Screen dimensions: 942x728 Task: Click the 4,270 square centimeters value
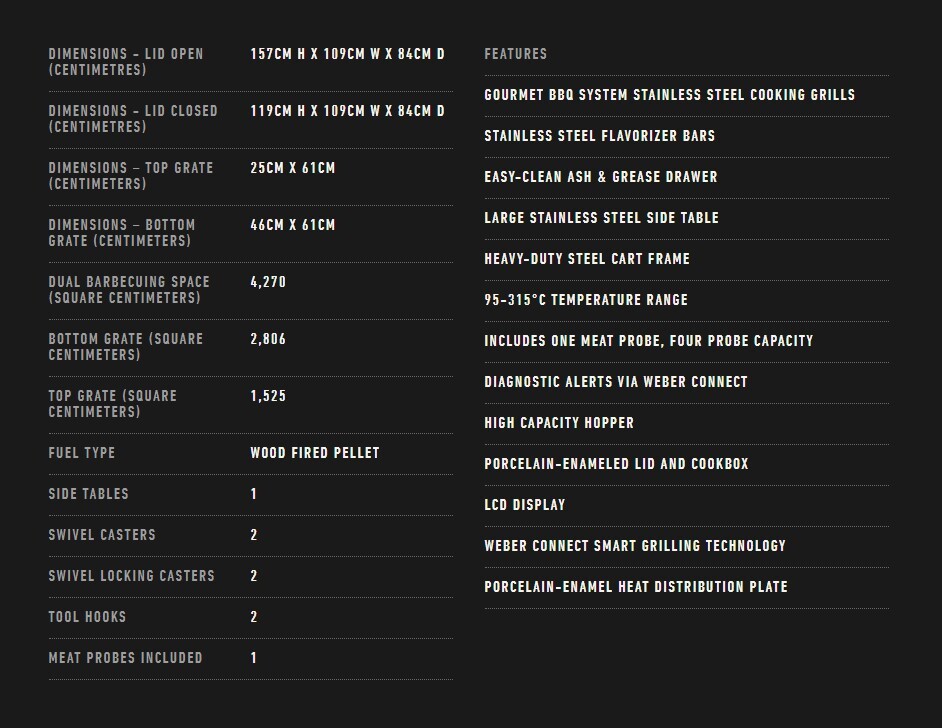pos(268,282)
